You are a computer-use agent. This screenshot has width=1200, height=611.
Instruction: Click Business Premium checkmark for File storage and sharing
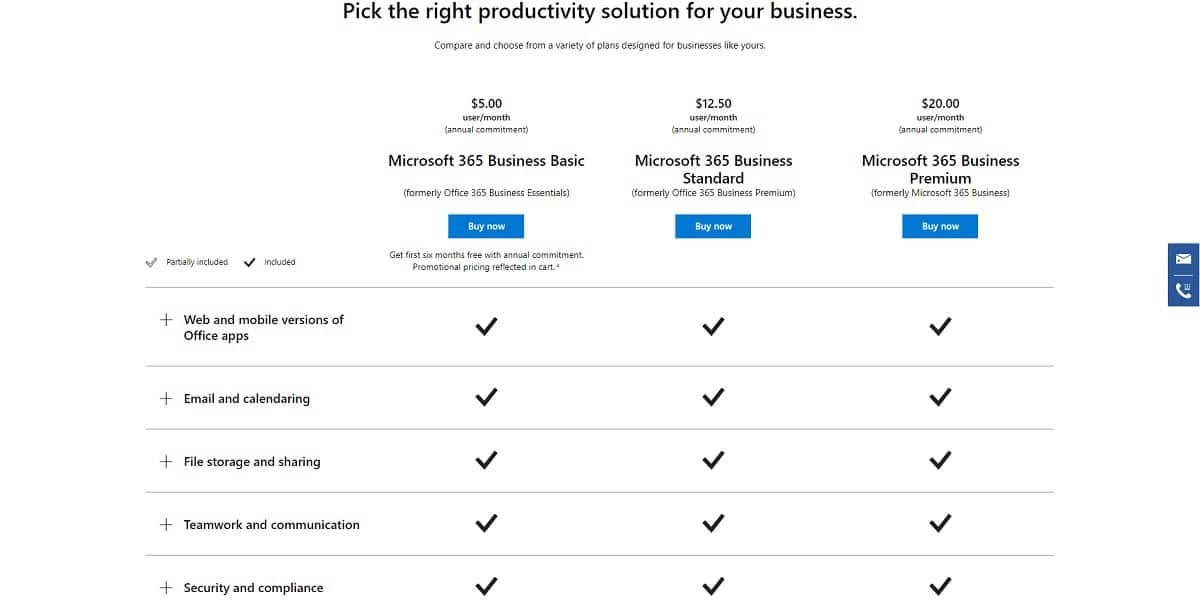940,460
